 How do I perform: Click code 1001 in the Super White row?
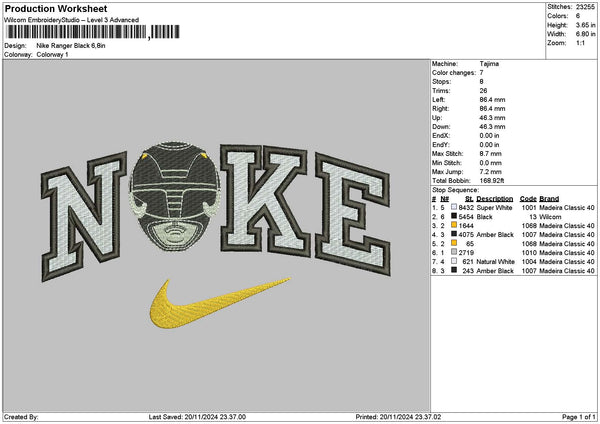pyautogui.click(x=528, y=208)
